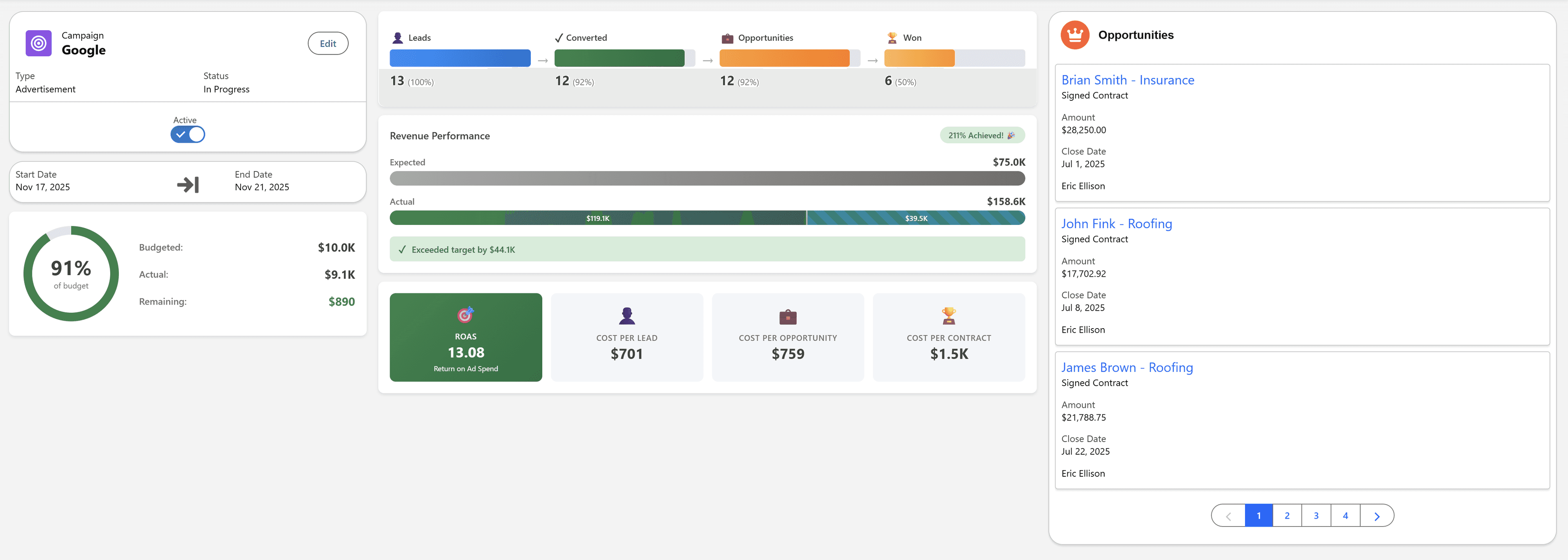Click the Cost Per Lead person icon
Viewport: 1568px width, 560px height.
pyautogui.click(x=627, y=316)
